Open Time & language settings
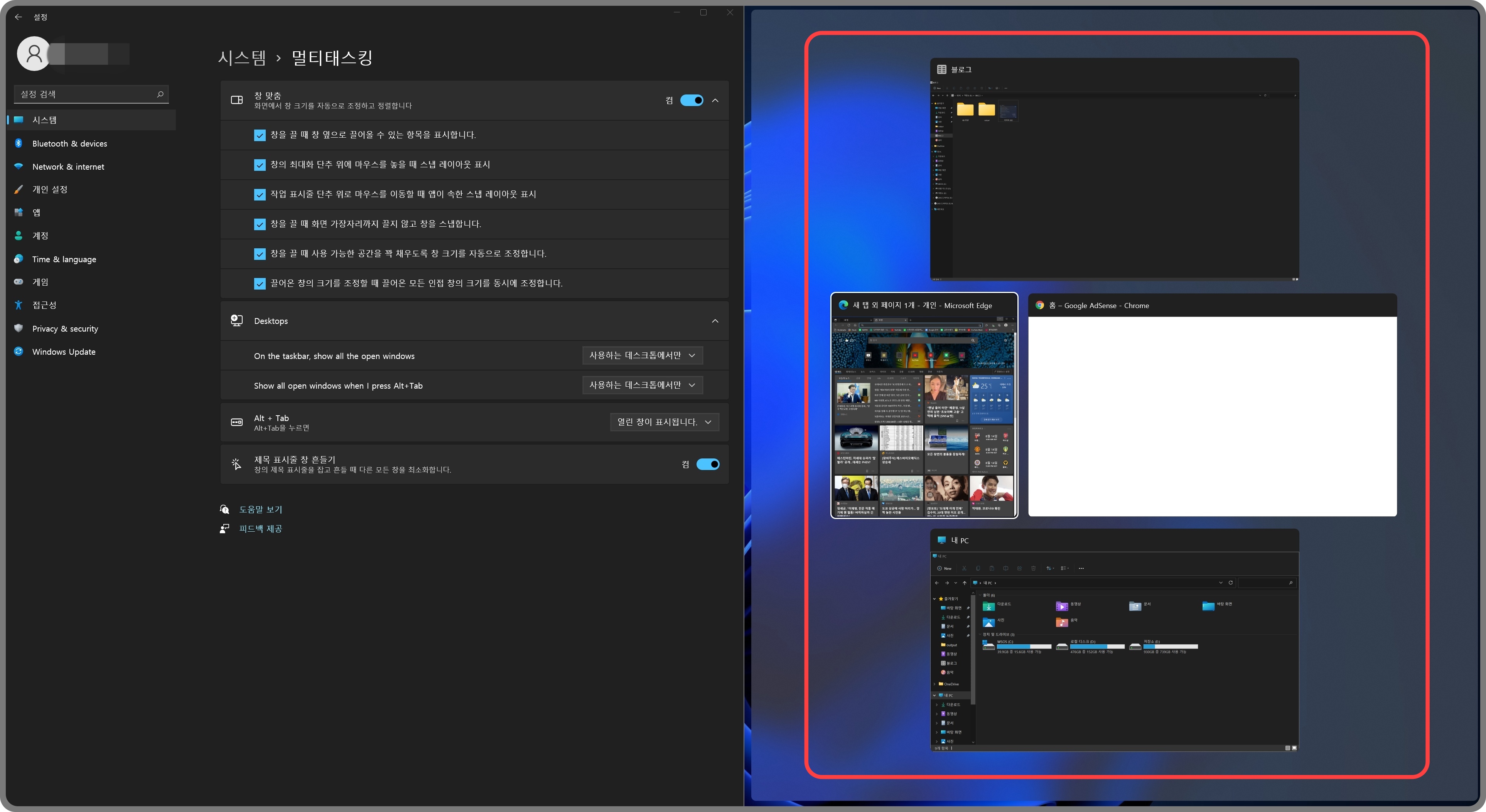The height and width of the screenshot is (812, 1486). click(x=64, y=259)
